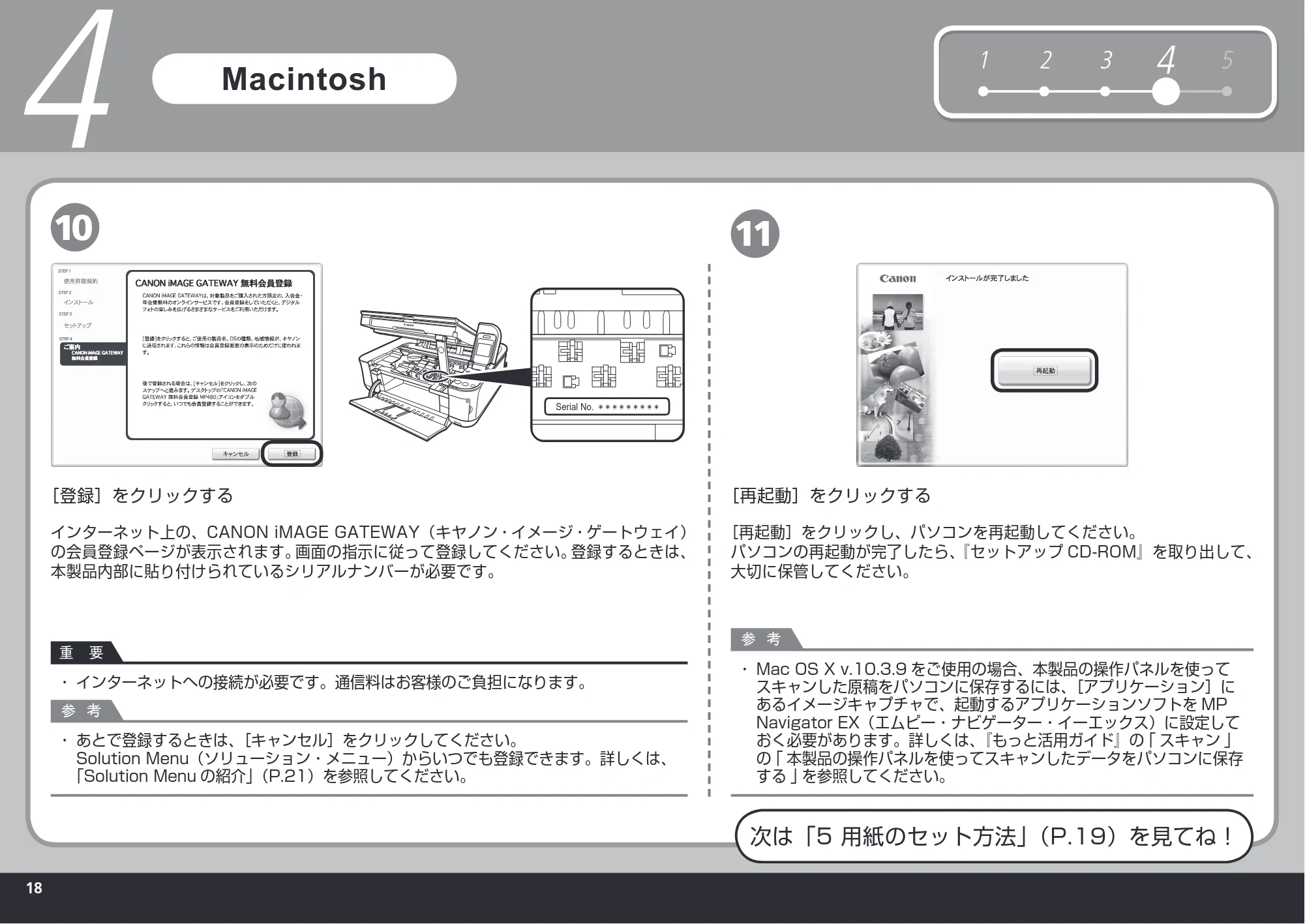This screenshot has height=924, width=1305.
Task: Click the インストールが完了しました text
Action: (987, 278)
